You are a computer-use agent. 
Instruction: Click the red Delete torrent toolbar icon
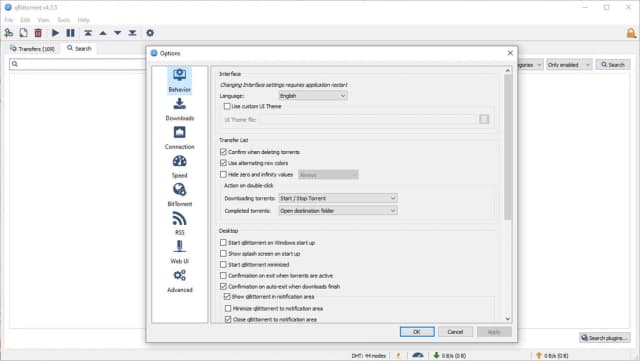point(38,33)
